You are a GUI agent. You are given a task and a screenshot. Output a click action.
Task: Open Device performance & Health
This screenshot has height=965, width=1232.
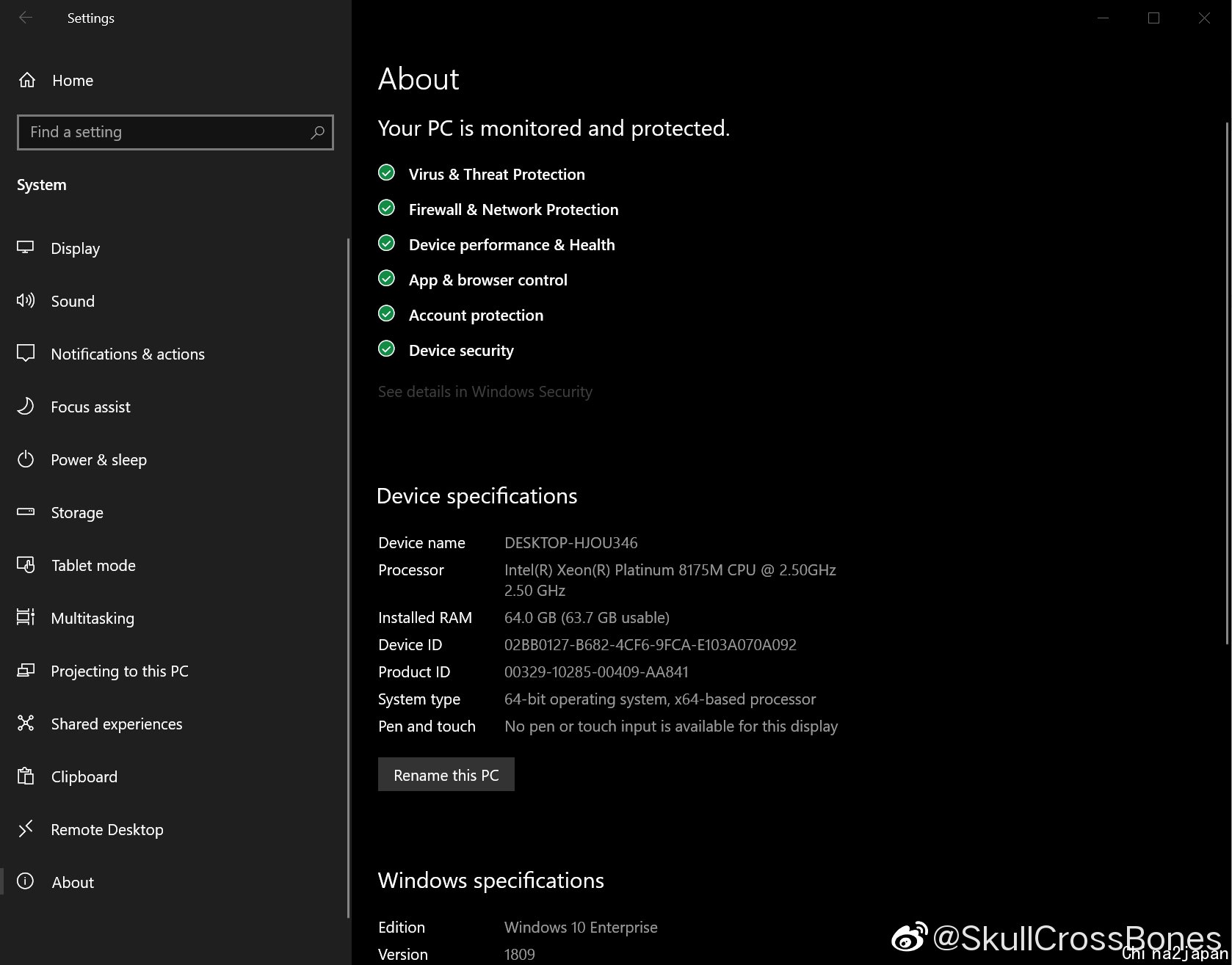coord(512,244)
